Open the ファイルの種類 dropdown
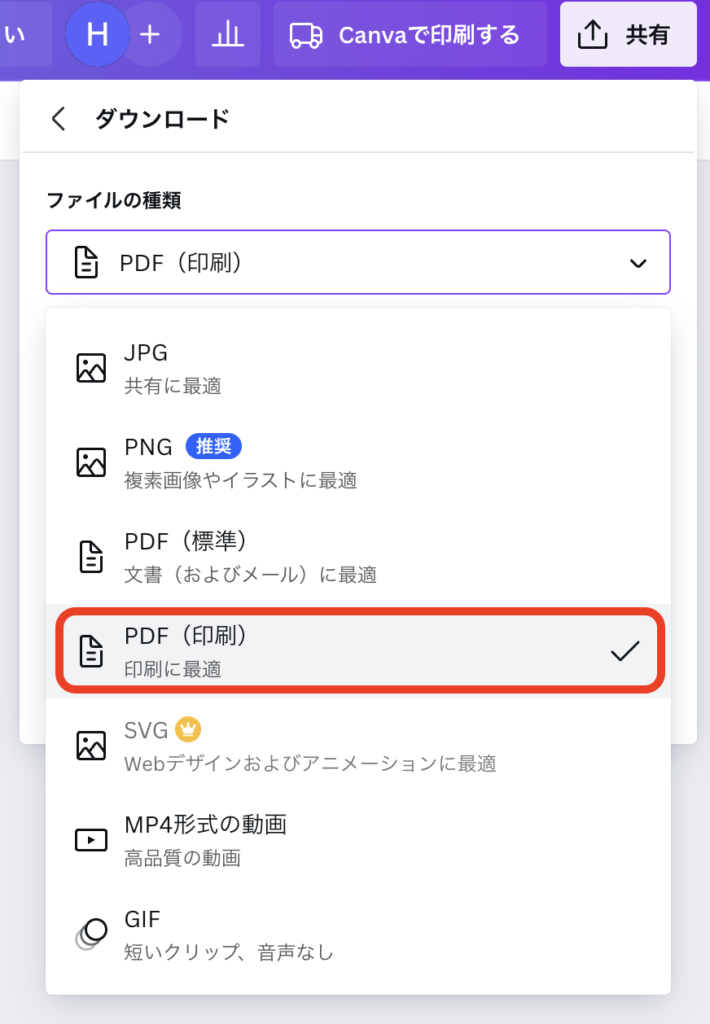Screen dimensions: 710x1024 pos(357,263)
